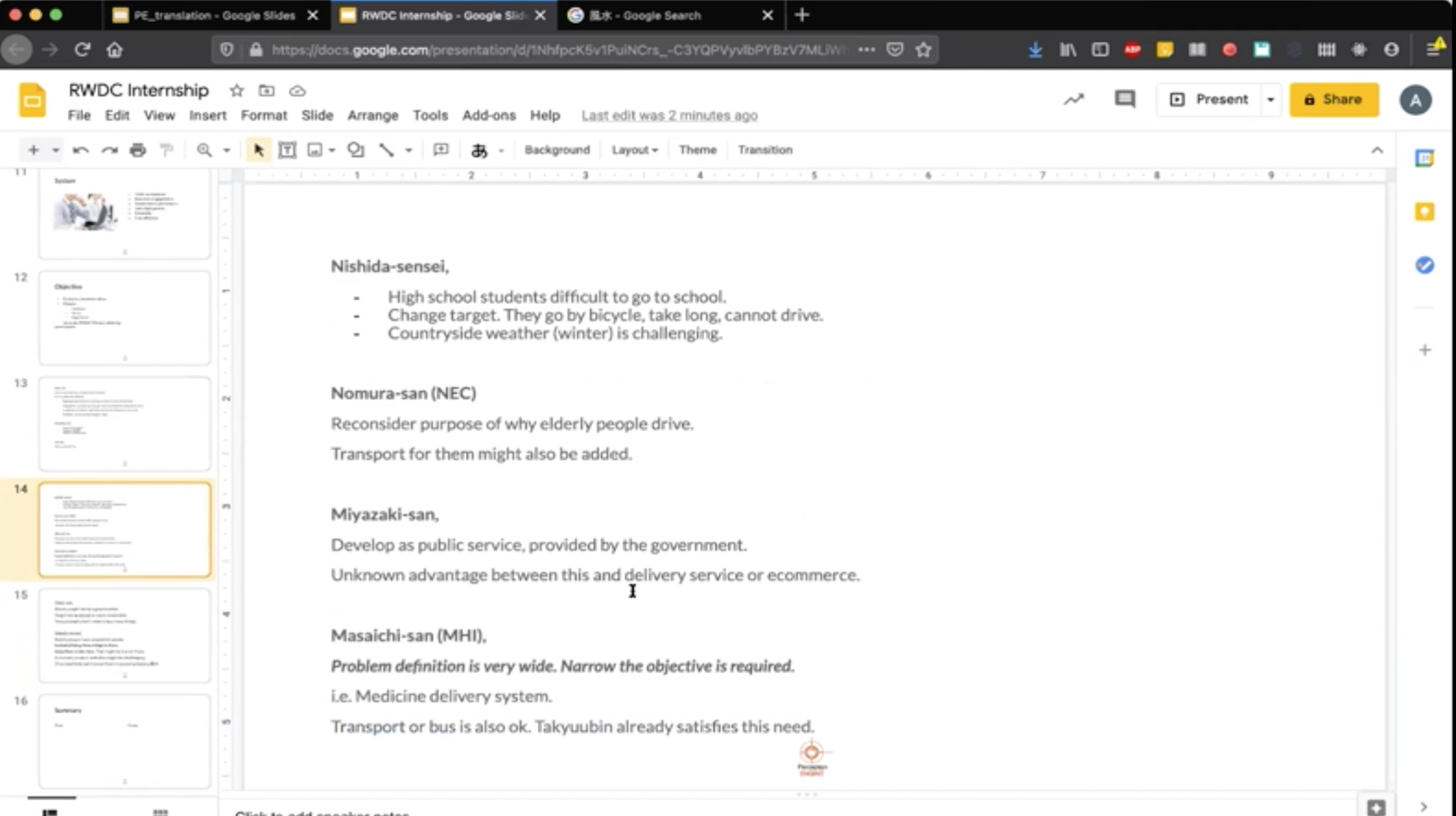Open Google Keep in side panel

pos(1424,211)
